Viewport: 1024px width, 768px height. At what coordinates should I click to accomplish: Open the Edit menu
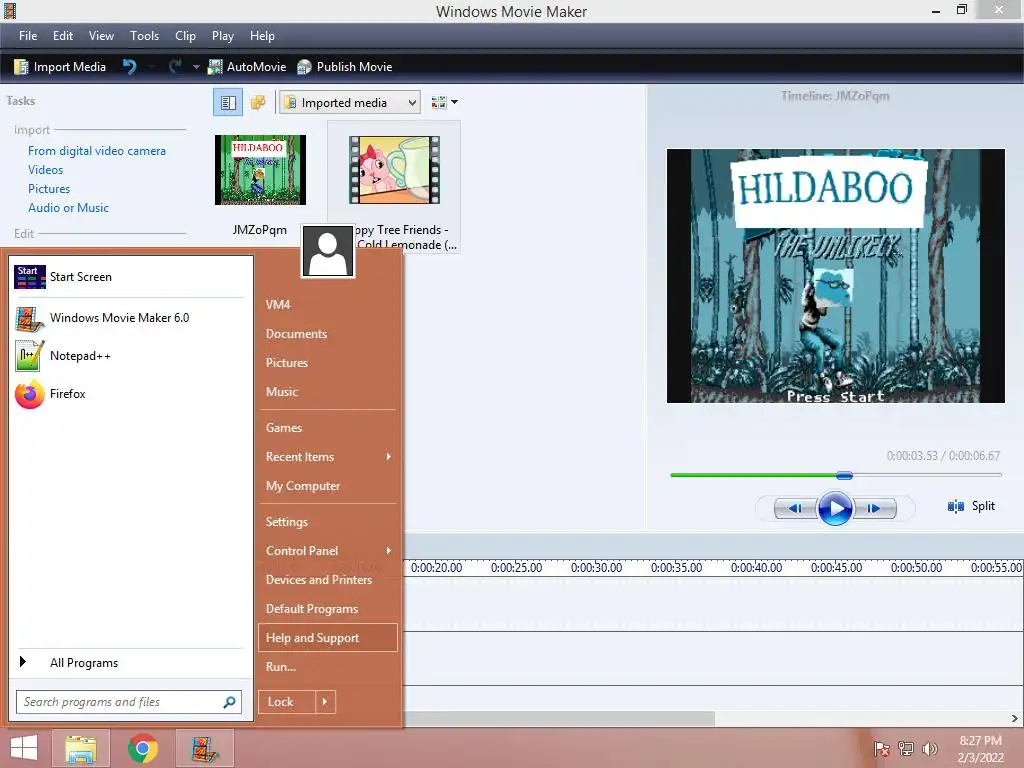tap(63, 36)
